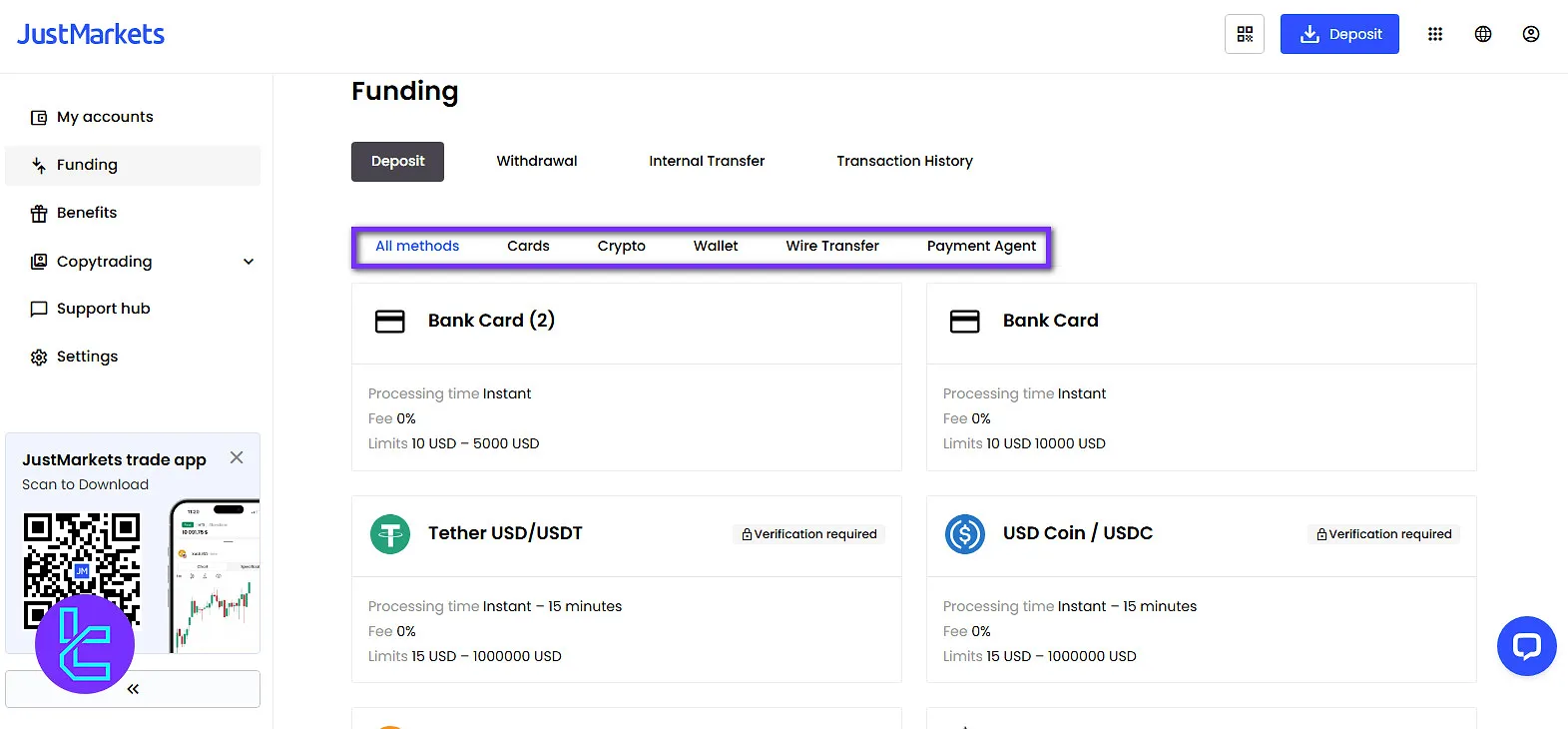The image size is (1568, 729).
Task: Click the USD Coin USDC icon
Action: coord(964,534)
